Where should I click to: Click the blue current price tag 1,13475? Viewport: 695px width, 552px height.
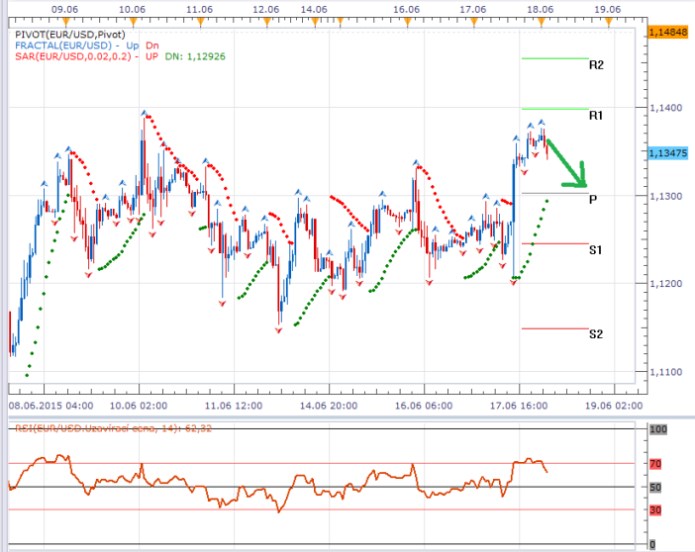[x=666, y=153]
